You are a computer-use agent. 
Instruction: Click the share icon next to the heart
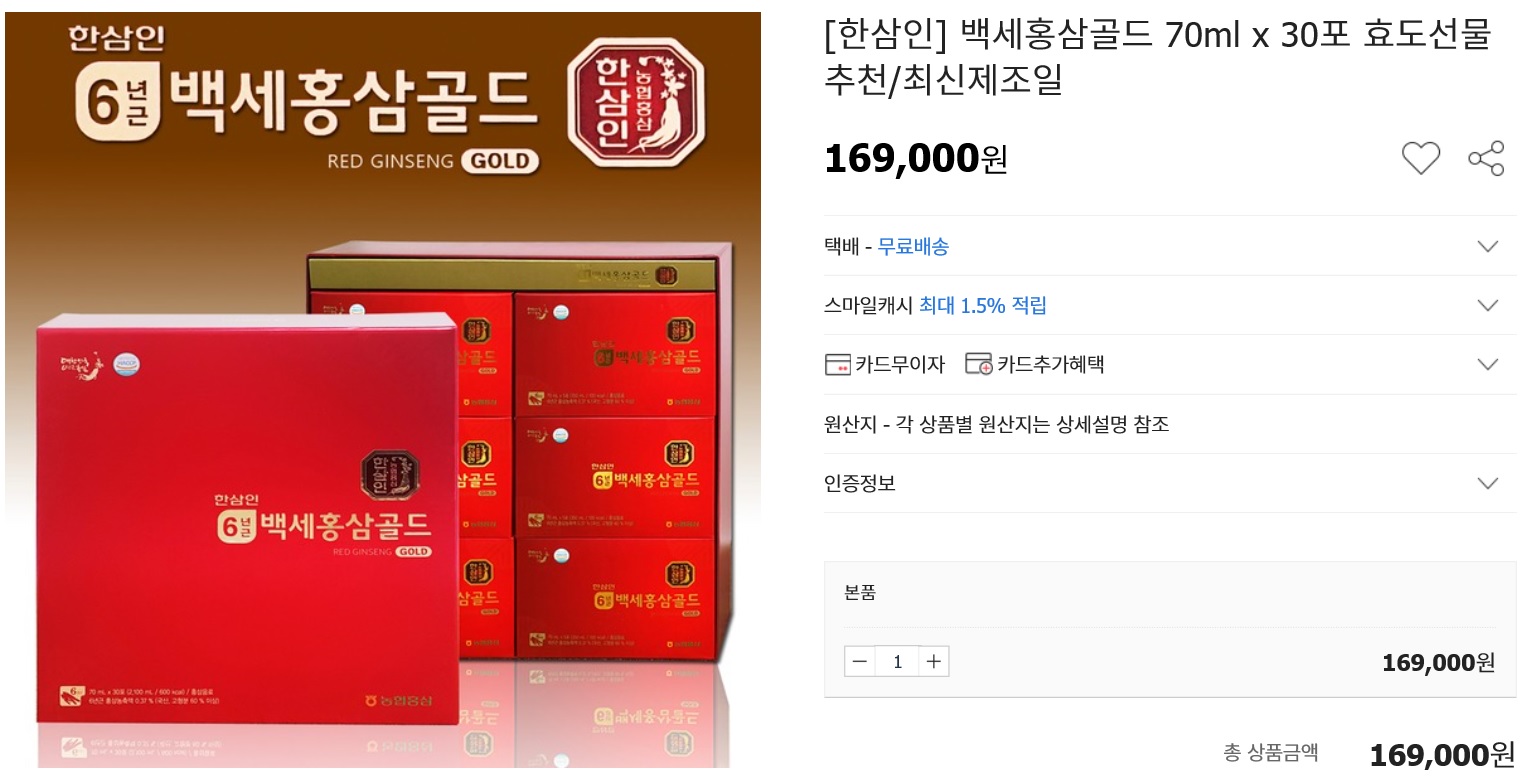(1486, 158)
